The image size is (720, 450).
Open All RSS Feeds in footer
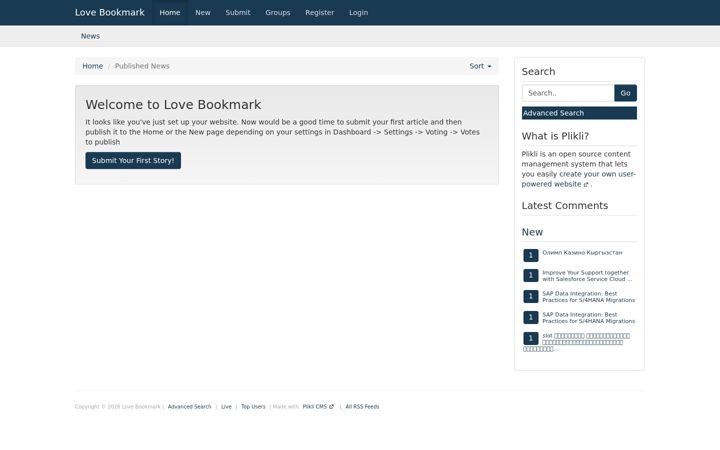click(x=362, y=406)
